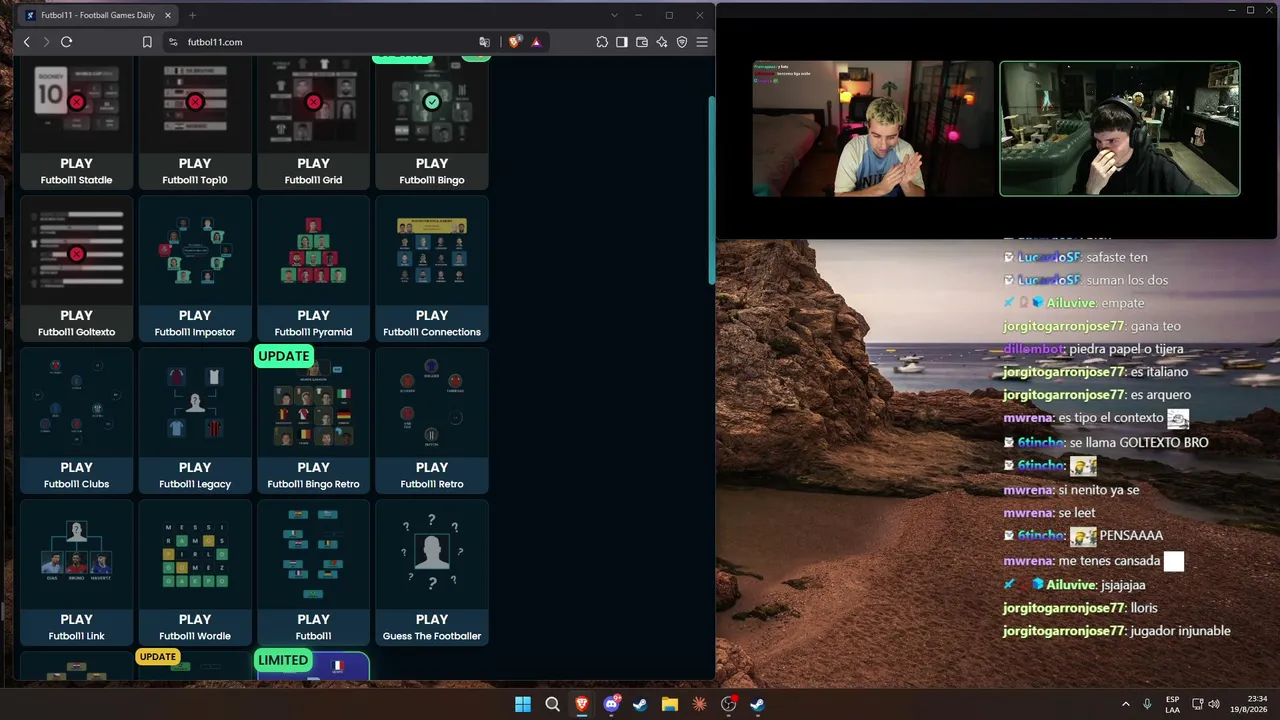The width and height of the screenshot is (1280, 720).
Task: Open OBS Studio from the taskbar
Action: pos(729,704)
